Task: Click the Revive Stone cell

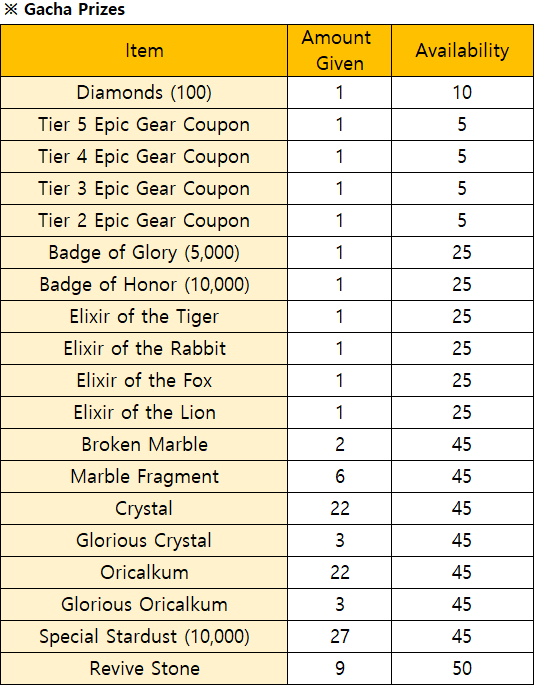Action: [x=144, y=668]
